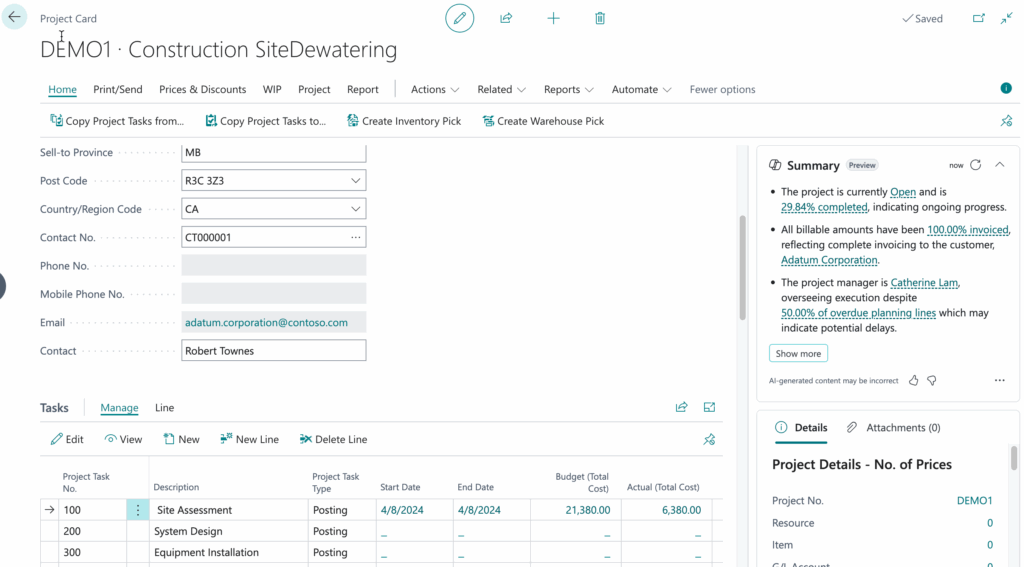
Task: Open the DEMO1 Project No. link
Action: tap(974, 500)
